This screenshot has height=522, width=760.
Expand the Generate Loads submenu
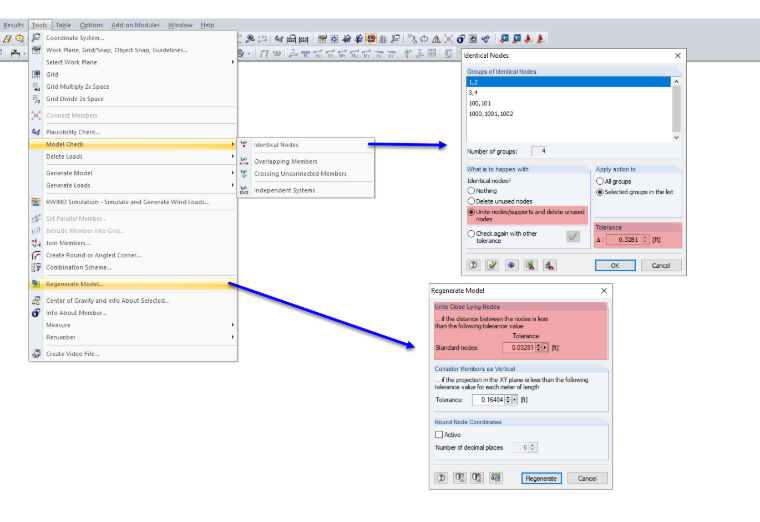tap(133, 185)
